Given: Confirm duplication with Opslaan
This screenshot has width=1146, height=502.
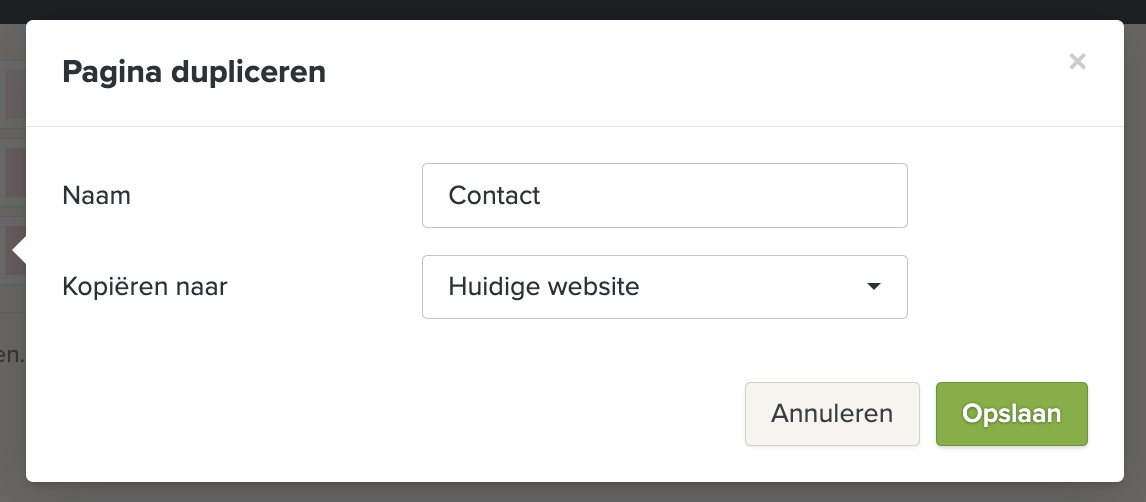Looking at the screenshot, I should 1011,414.
